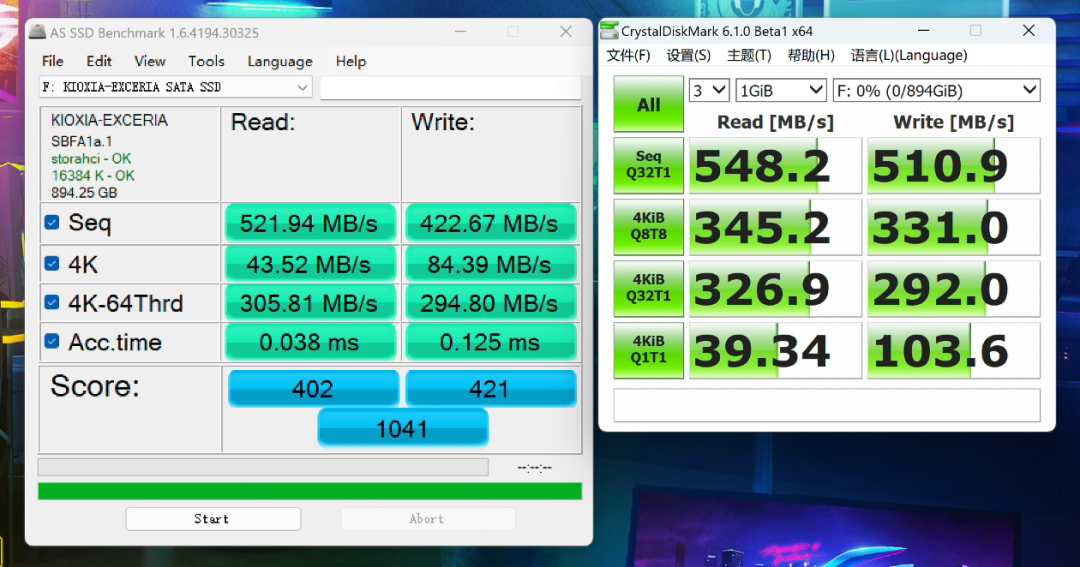Open the Language menu in AS SSD Benchmark

click(x=280, y=61)
